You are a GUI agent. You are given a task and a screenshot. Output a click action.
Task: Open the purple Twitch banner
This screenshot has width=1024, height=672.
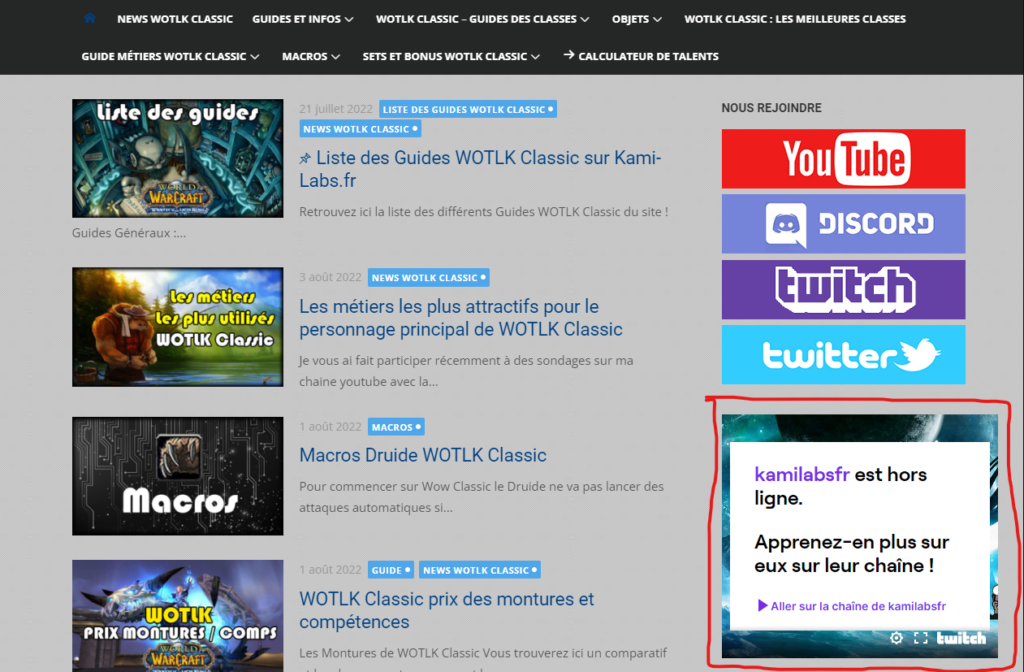pyautogui.click(x=843, y=289)
